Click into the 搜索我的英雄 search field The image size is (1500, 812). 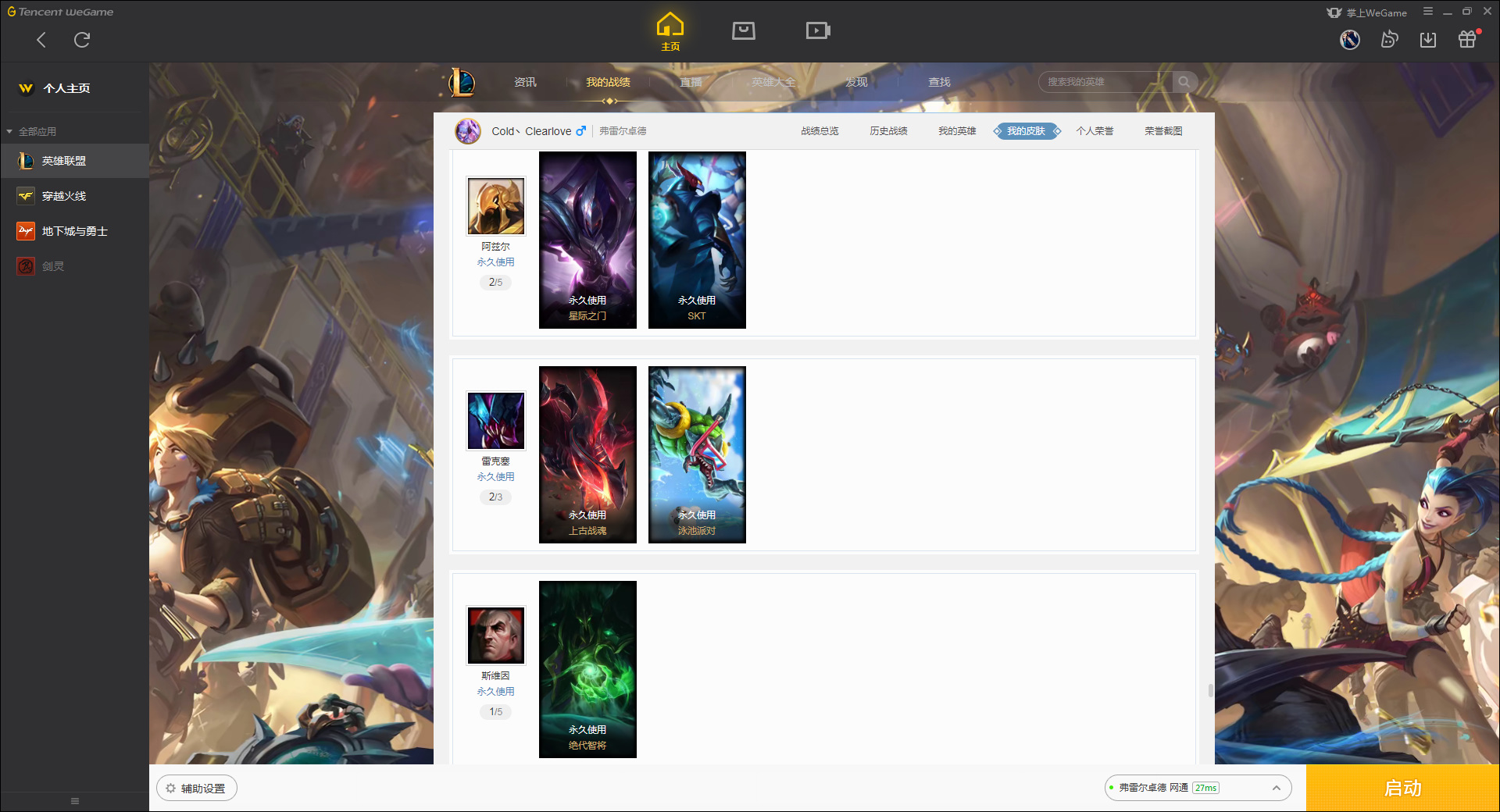[x=1105, y=82]
